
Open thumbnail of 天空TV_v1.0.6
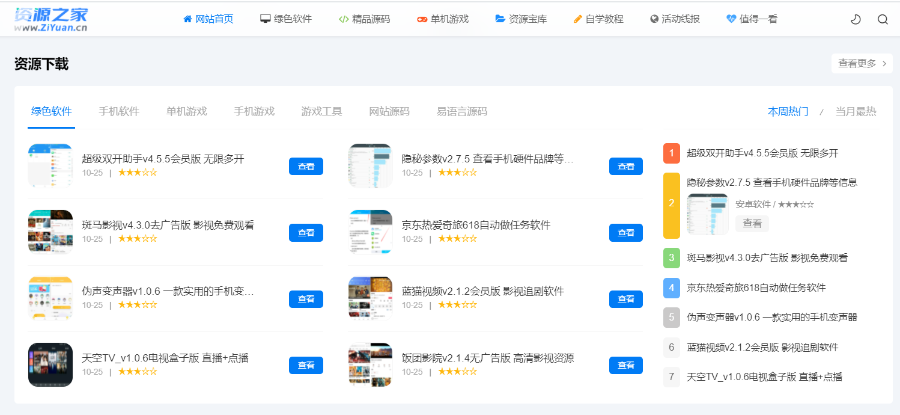point(51,365)
